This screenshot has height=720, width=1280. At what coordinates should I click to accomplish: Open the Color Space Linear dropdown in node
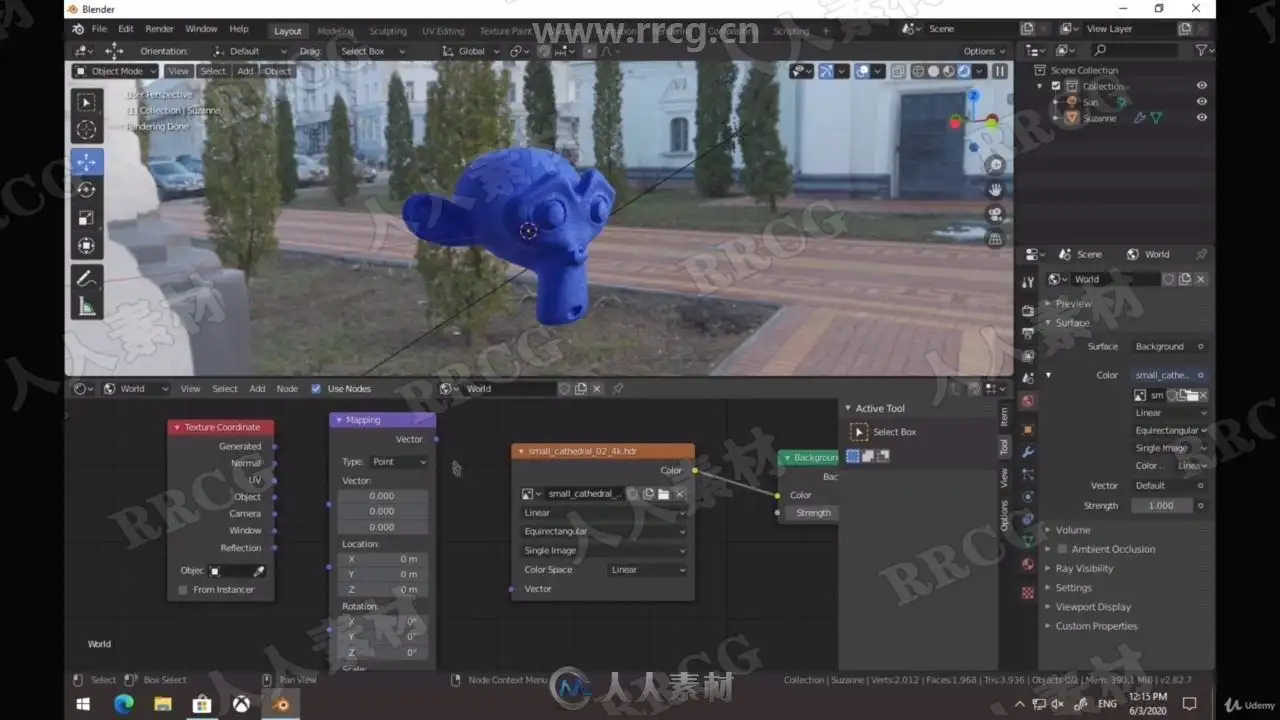648,570
